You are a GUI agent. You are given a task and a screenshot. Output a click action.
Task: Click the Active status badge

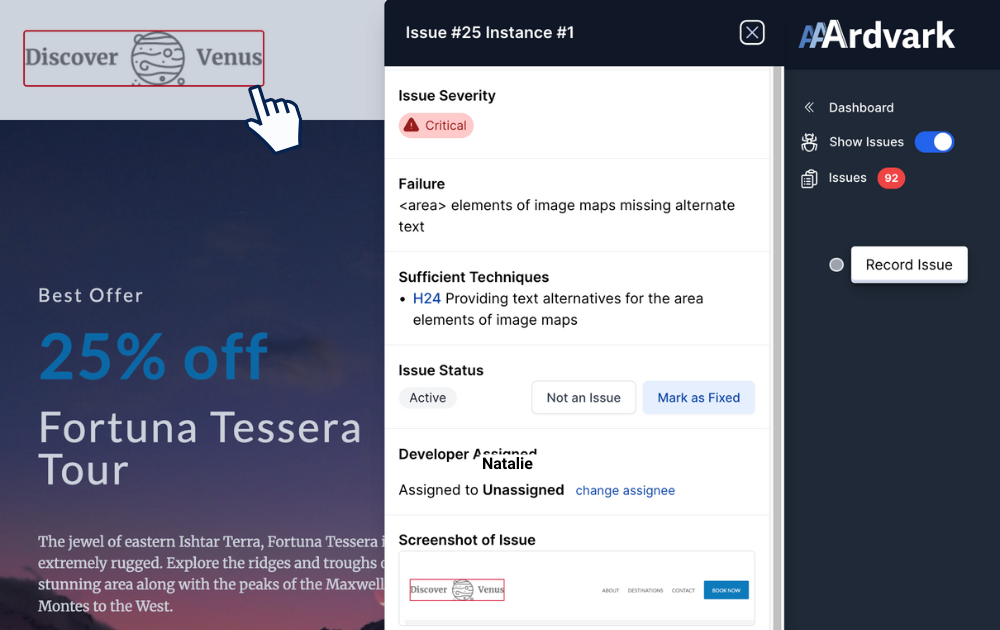(427, 398)
